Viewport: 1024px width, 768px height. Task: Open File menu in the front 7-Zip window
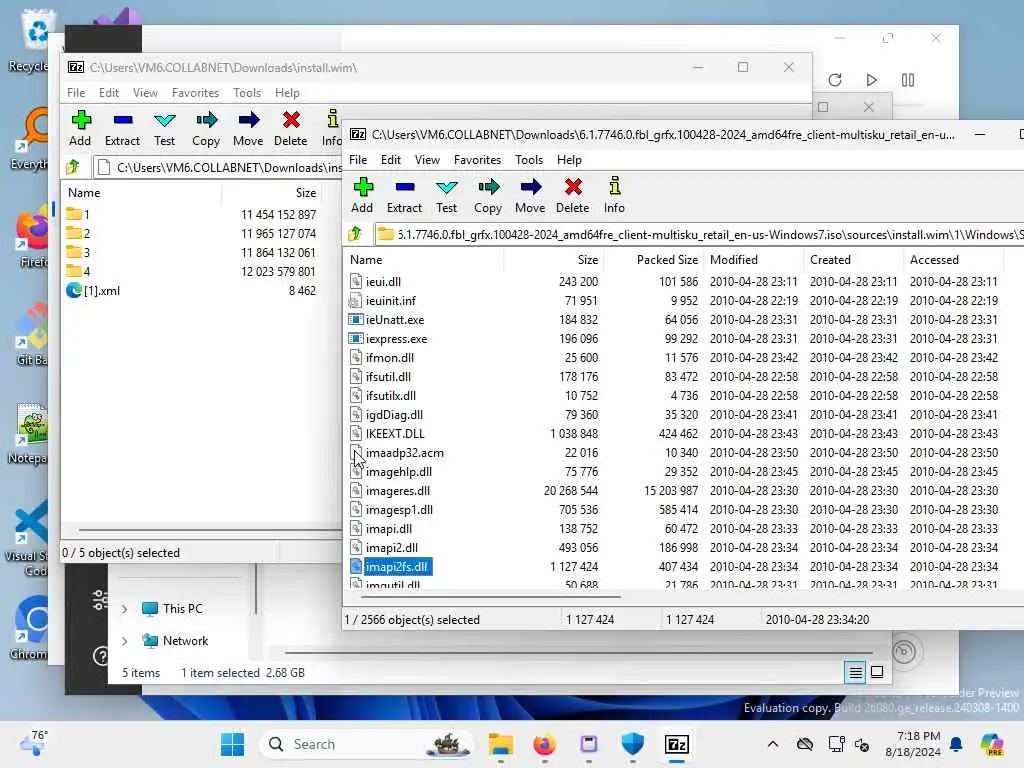pyautogui.click(x=358, y=159)
